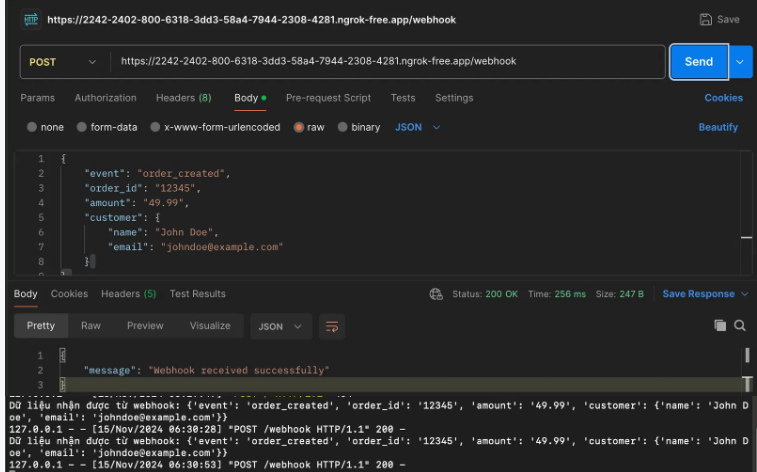This screenshot has width=757, height=472.
Task: Select the form-data radio button
Action: click(x=82, y=127)
